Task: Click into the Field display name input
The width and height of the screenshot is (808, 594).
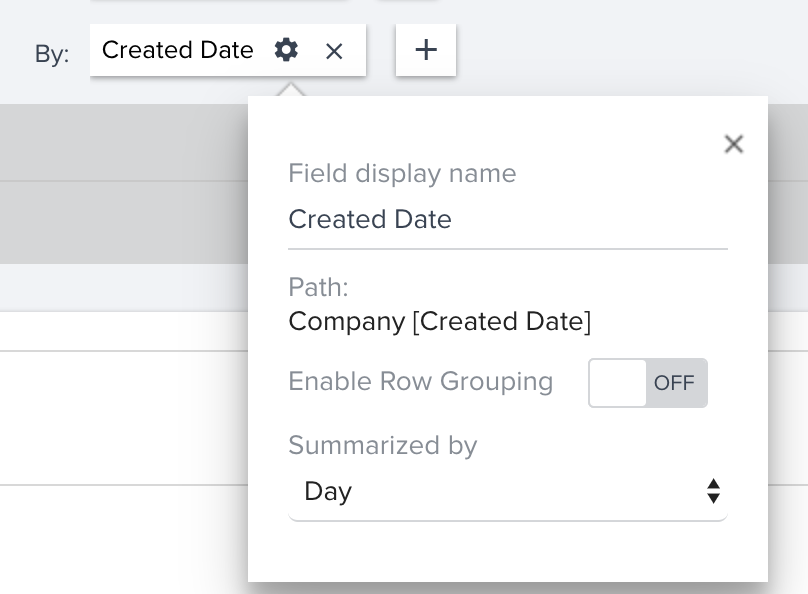Action: point(508,220)
